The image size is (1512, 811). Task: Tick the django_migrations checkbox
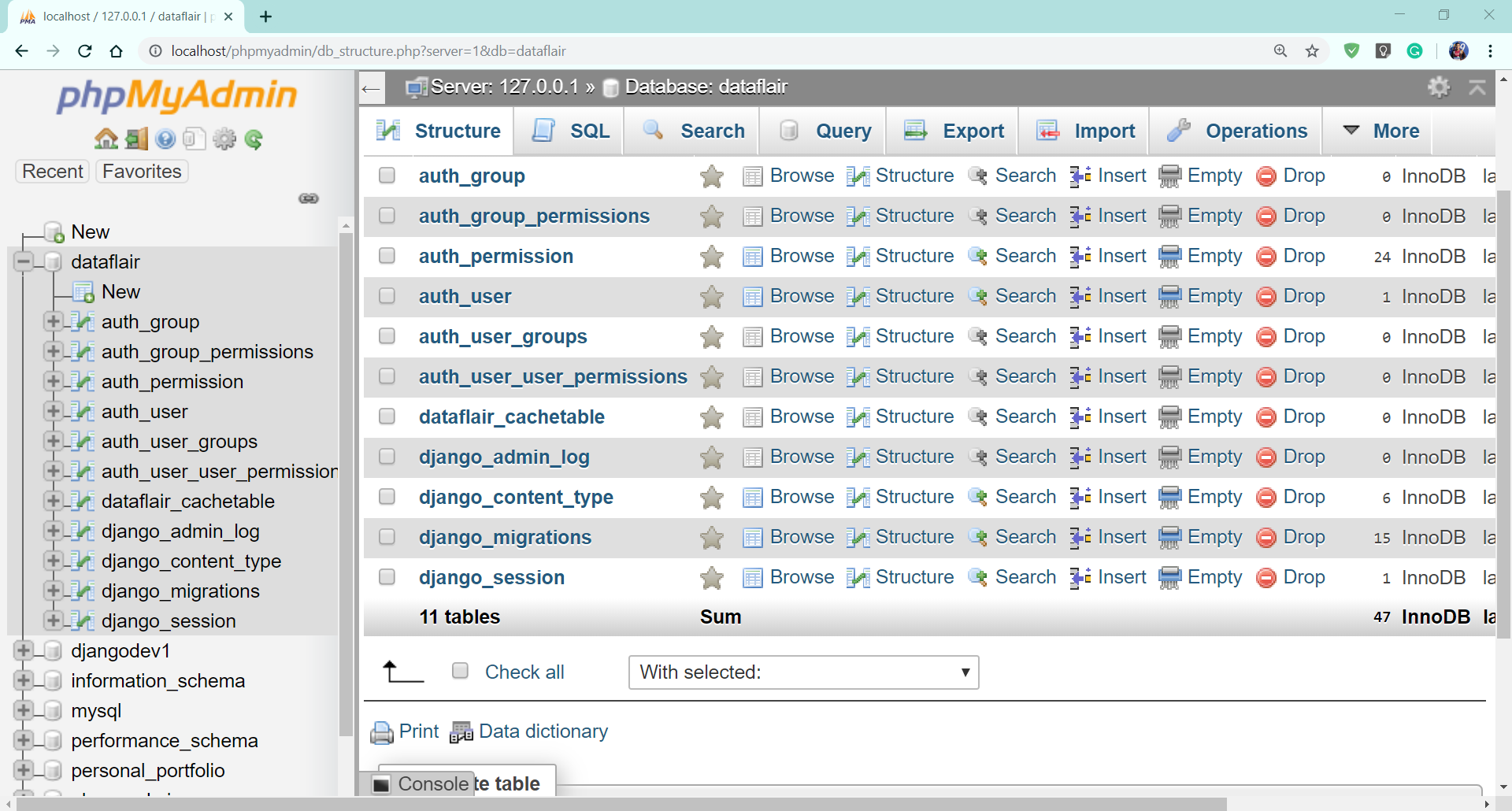tap(387, 536)
